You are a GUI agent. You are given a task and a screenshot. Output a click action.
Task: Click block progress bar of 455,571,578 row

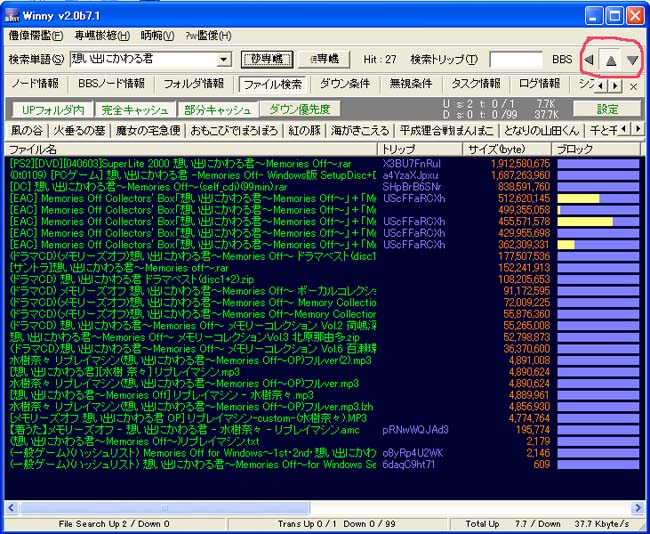click(x=598, y=222)
